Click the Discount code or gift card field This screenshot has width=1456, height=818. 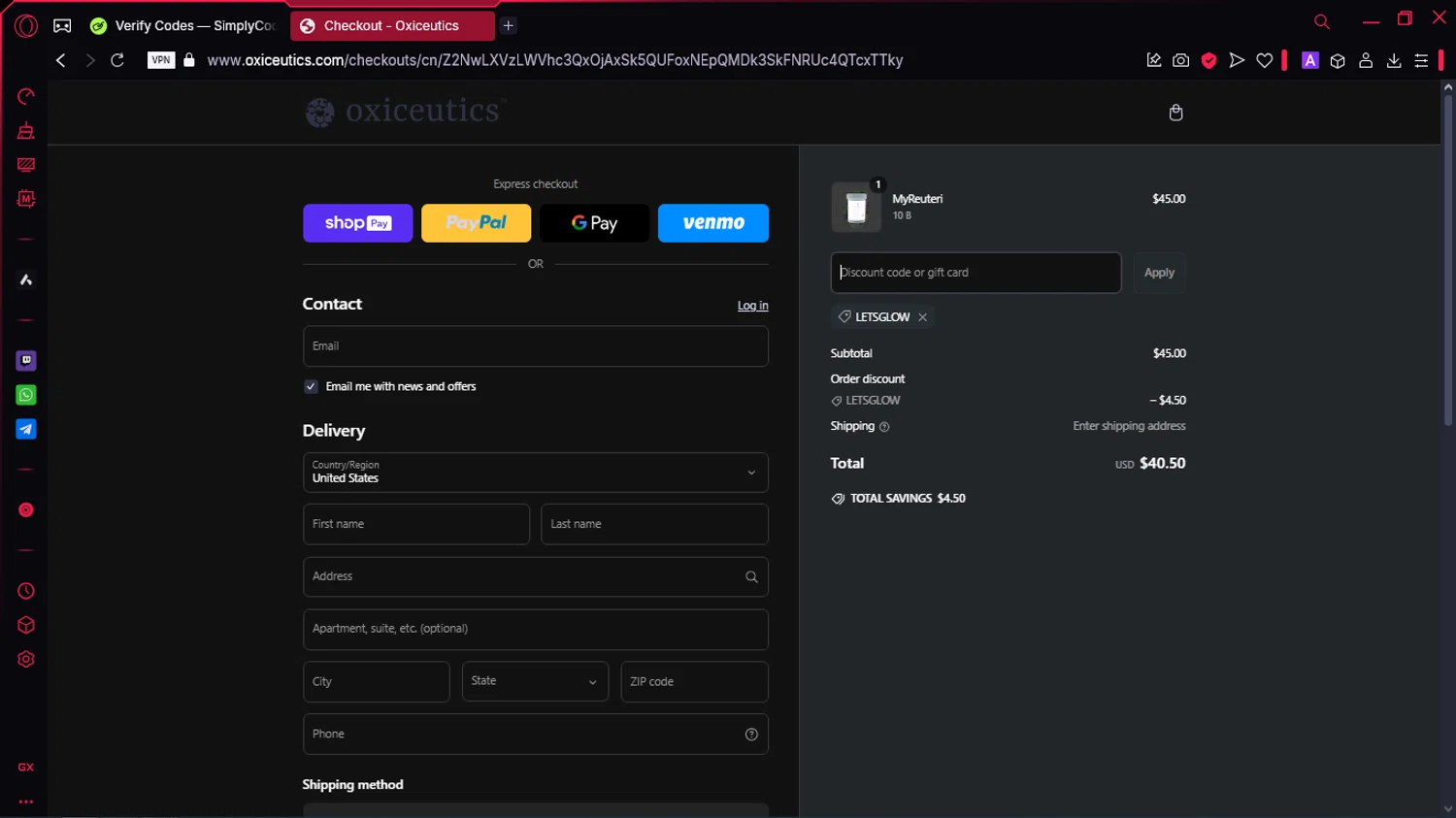(x=976, y=273)
